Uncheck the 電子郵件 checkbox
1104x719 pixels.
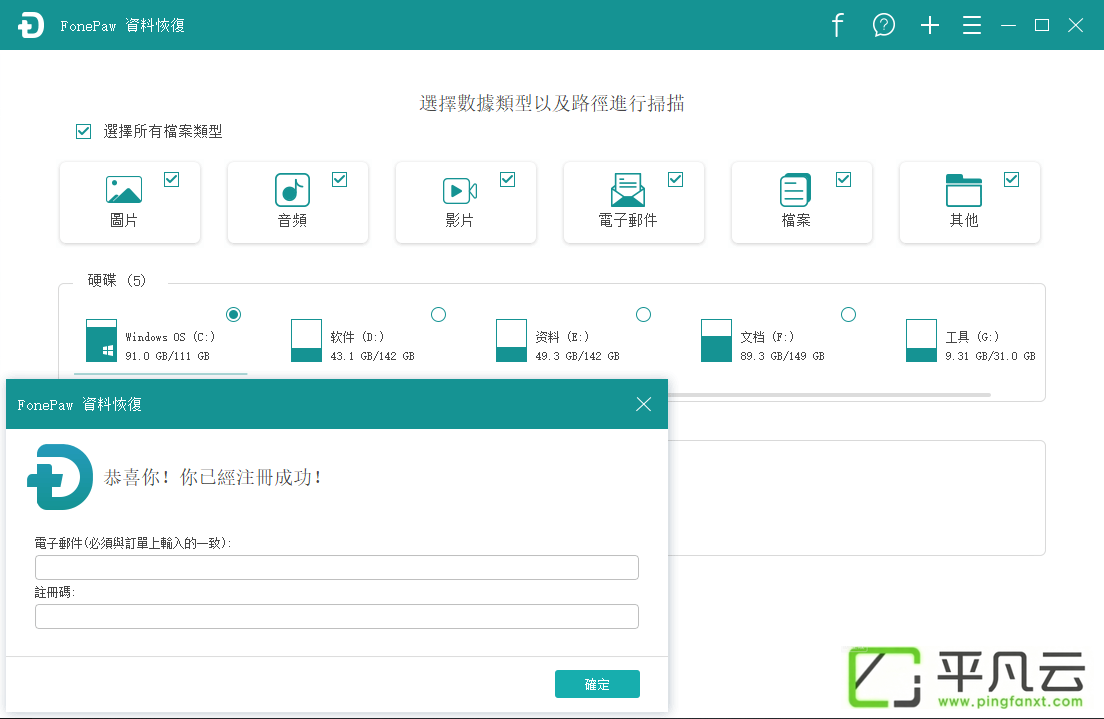tap(675, 180)
